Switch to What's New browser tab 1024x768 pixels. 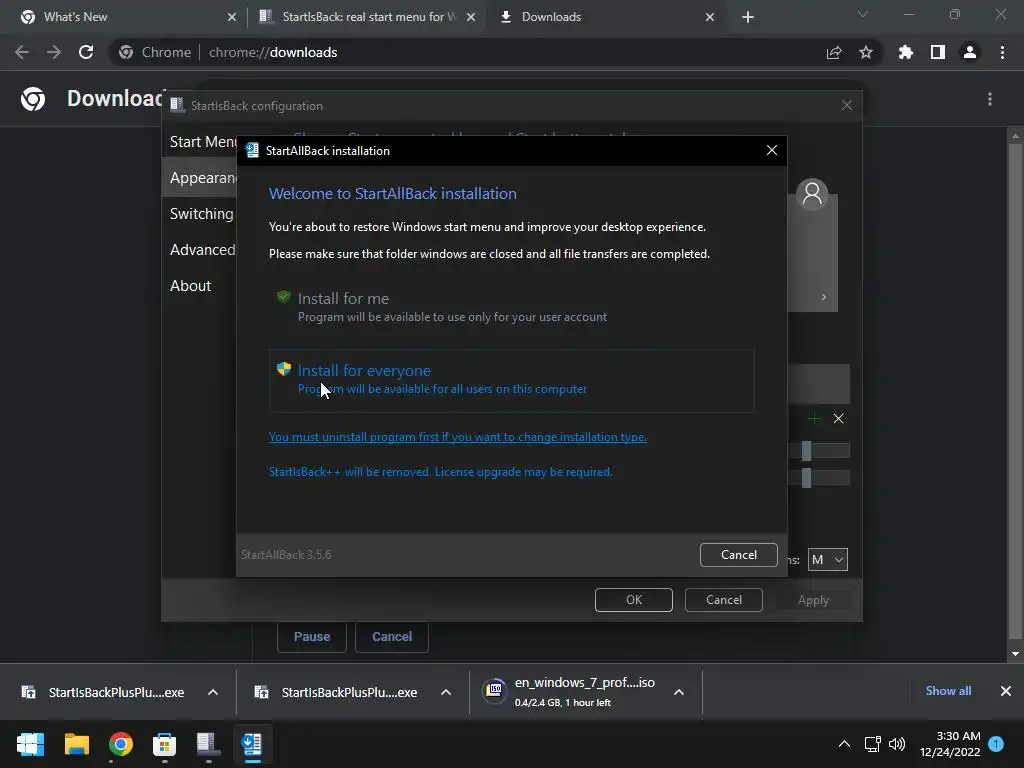coord(124,17)
